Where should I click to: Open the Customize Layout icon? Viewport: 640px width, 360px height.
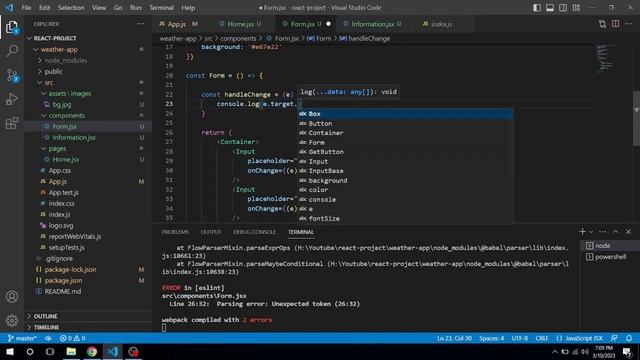click(576, 8)
